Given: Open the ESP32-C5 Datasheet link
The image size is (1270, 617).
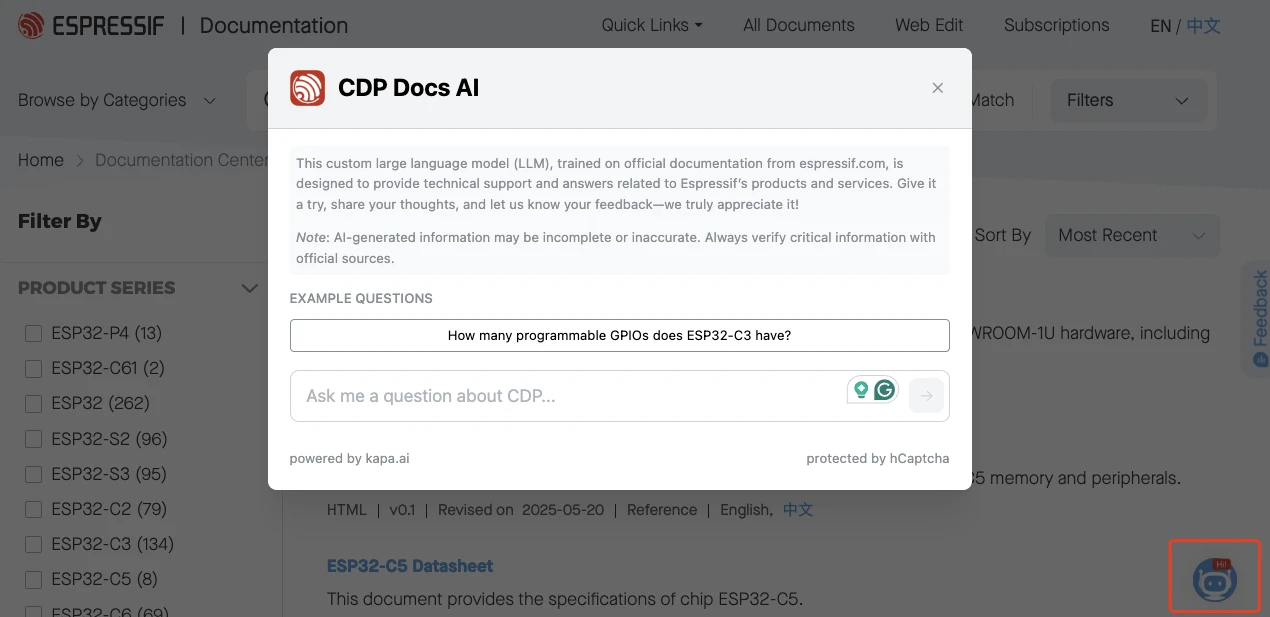Looking at the screenshot, I should (x=410, y=566).
